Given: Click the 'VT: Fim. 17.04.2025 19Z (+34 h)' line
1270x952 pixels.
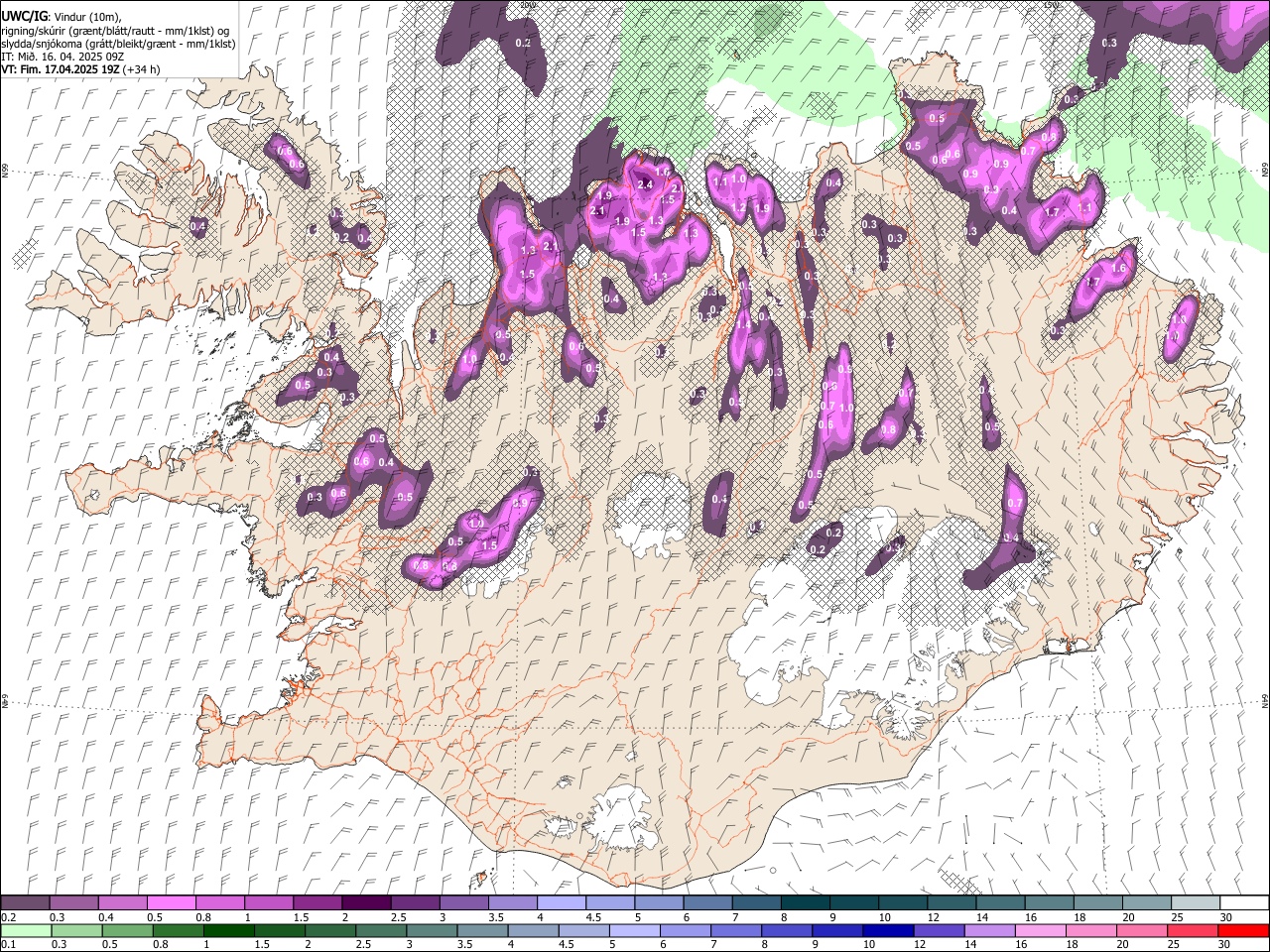Looking at the screenshot, I should [80, 69].
